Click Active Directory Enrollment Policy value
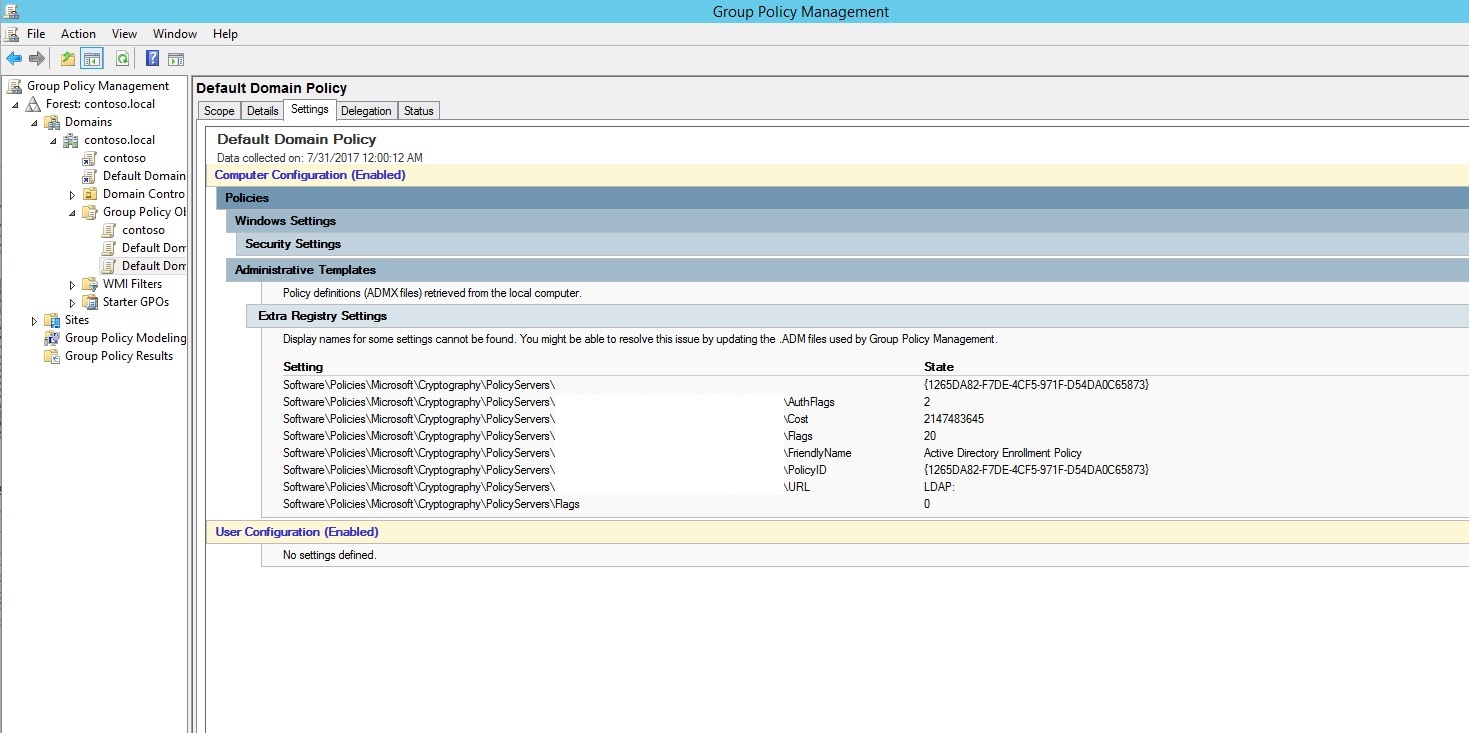Screen dimensions: 1469x733 (1003, 453)
